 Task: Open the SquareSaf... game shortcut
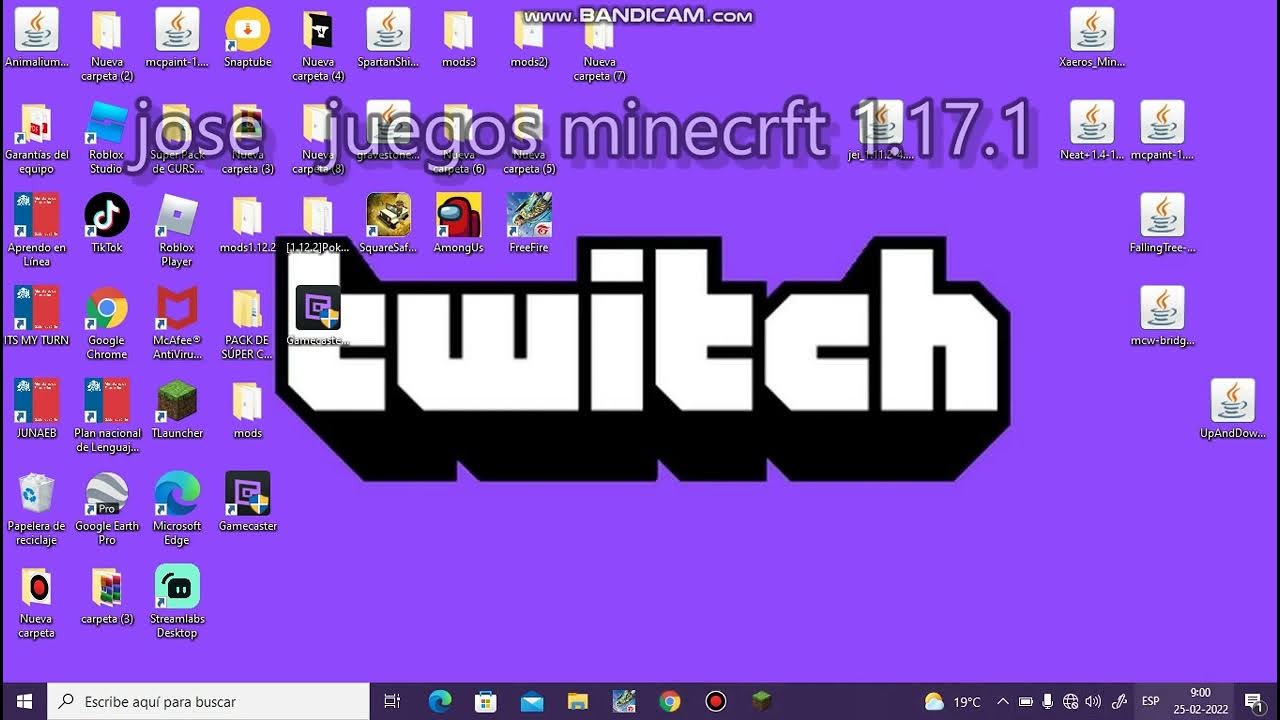tap(388, 216)
